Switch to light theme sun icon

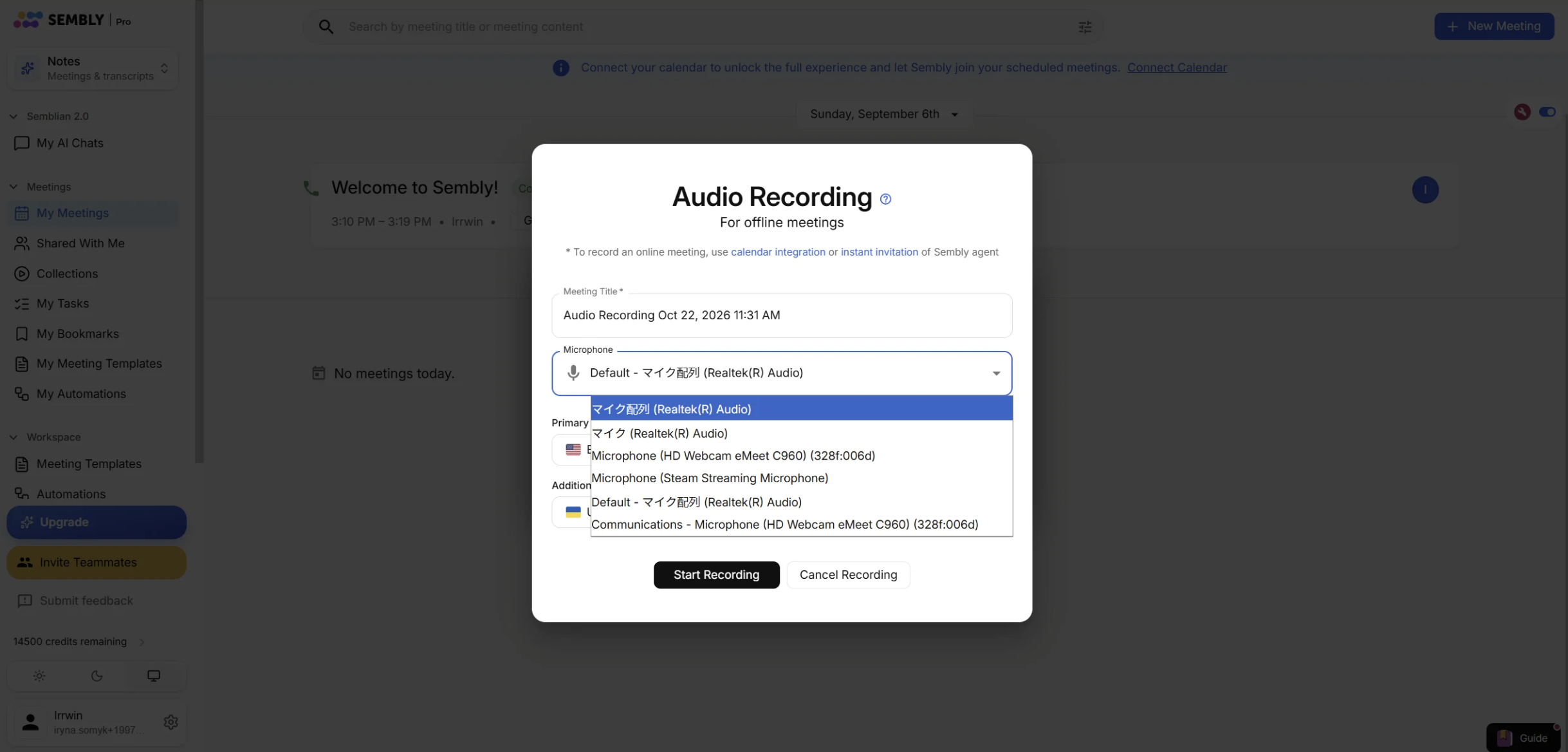pyautogui.click(x=39, y=676)
